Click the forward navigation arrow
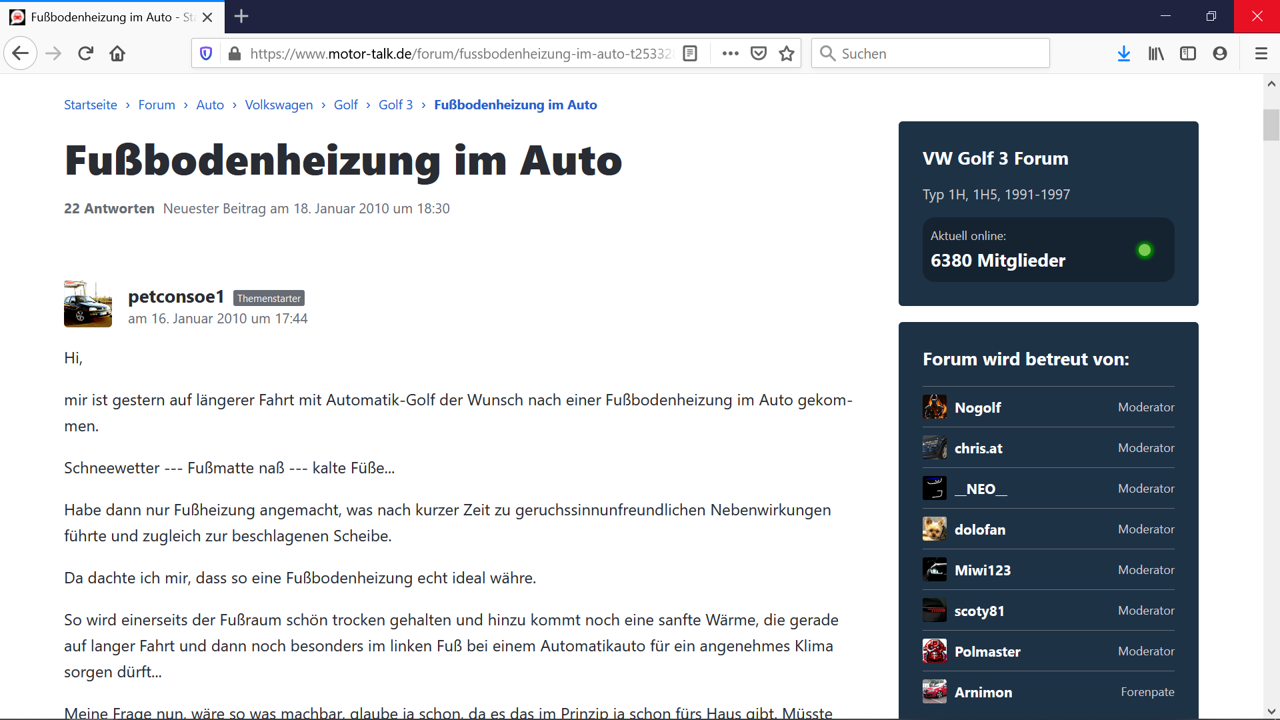 54,53
